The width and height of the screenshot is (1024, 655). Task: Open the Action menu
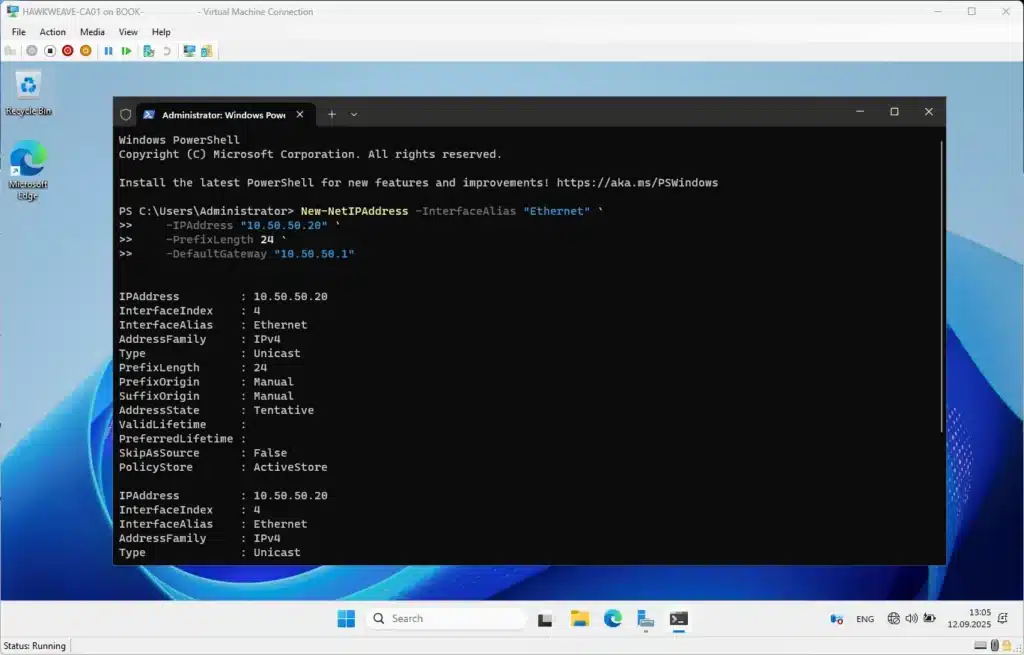pyautogui.click(x=52, y=32)
